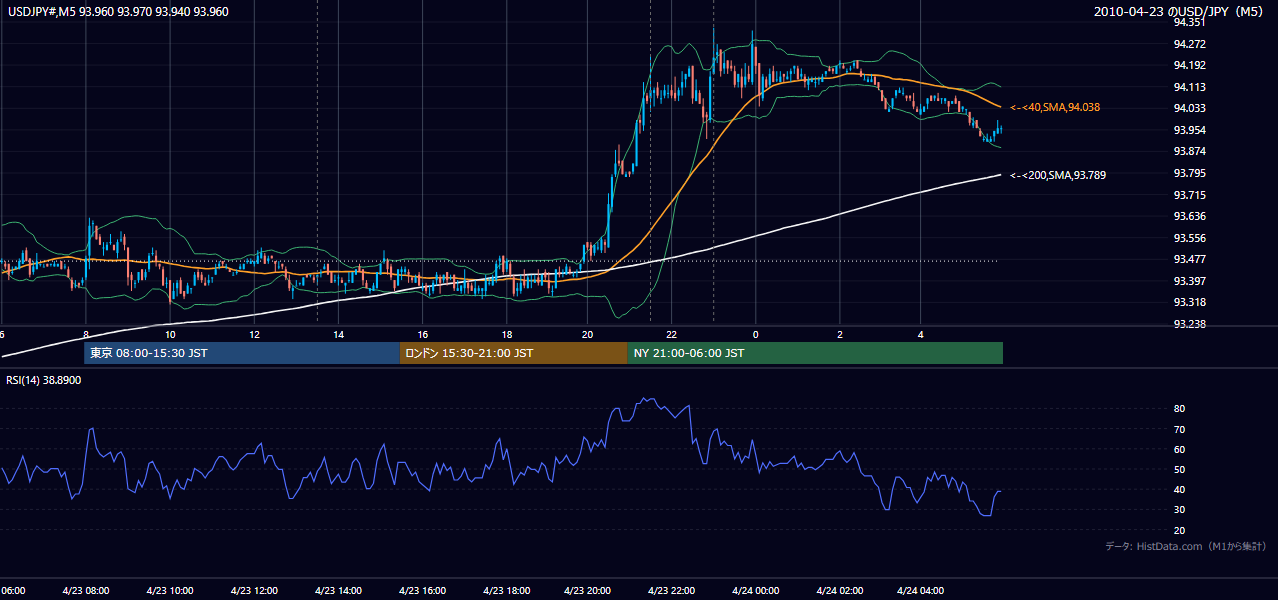Click the 4/24 00:00 time axis label

pyautogui.click(x=756, y=590)
